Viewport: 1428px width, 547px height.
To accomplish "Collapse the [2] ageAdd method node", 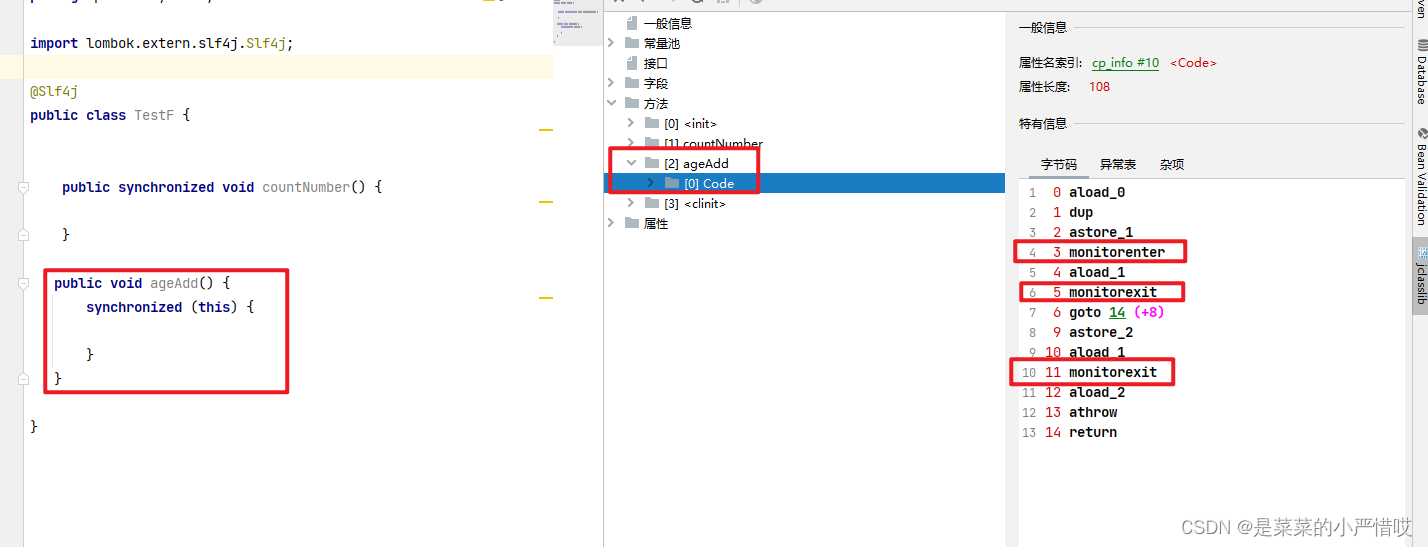I will pyautogui.click(x=631, y=163).
